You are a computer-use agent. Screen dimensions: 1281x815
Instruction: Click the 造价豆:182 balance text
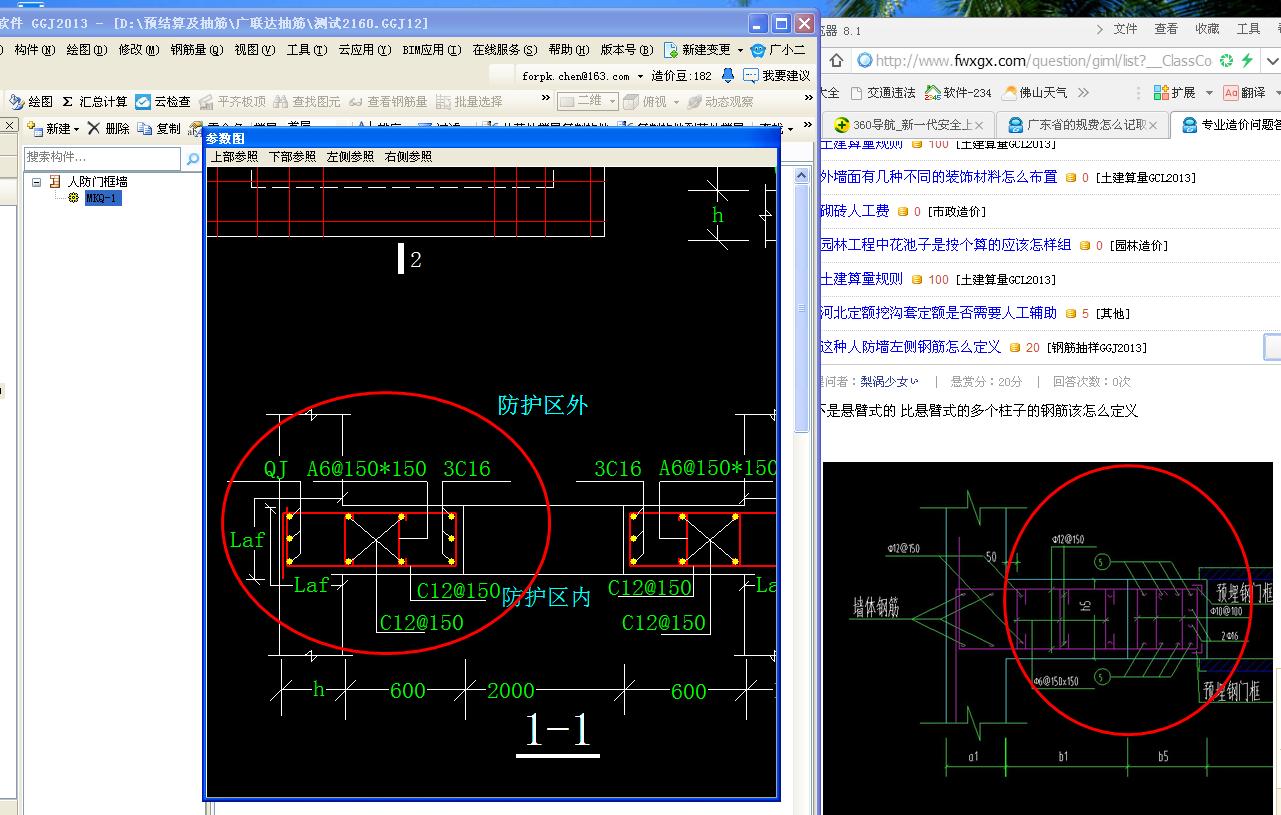point(682,75)
